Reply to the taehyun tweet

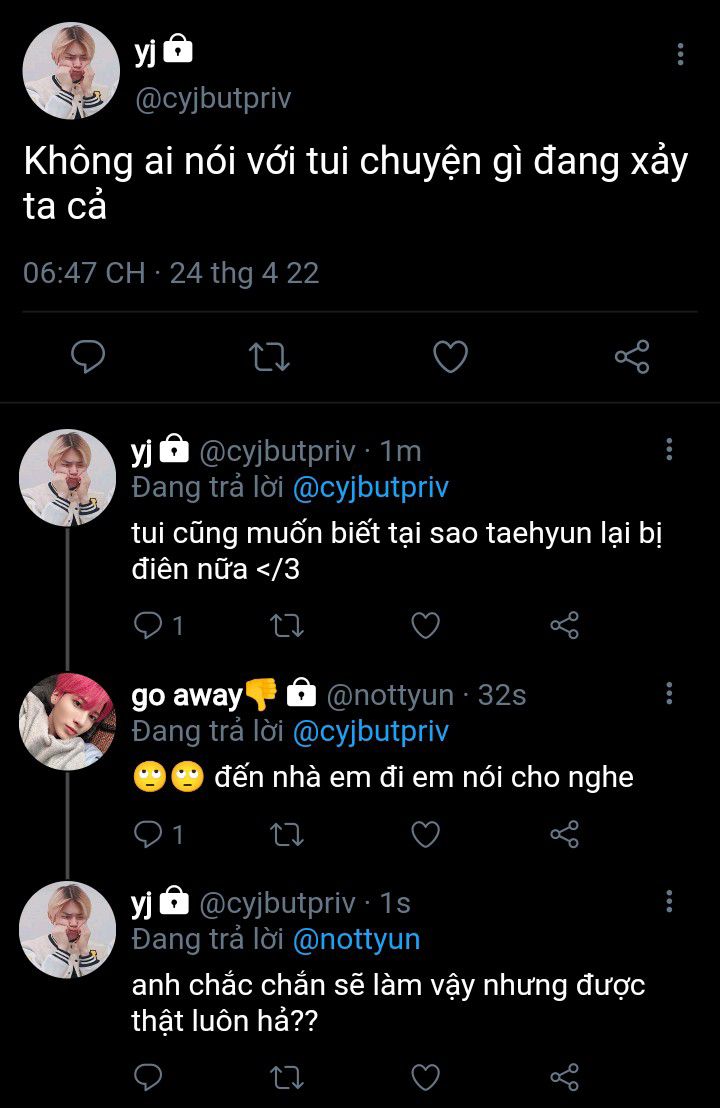tap(147, 626)
